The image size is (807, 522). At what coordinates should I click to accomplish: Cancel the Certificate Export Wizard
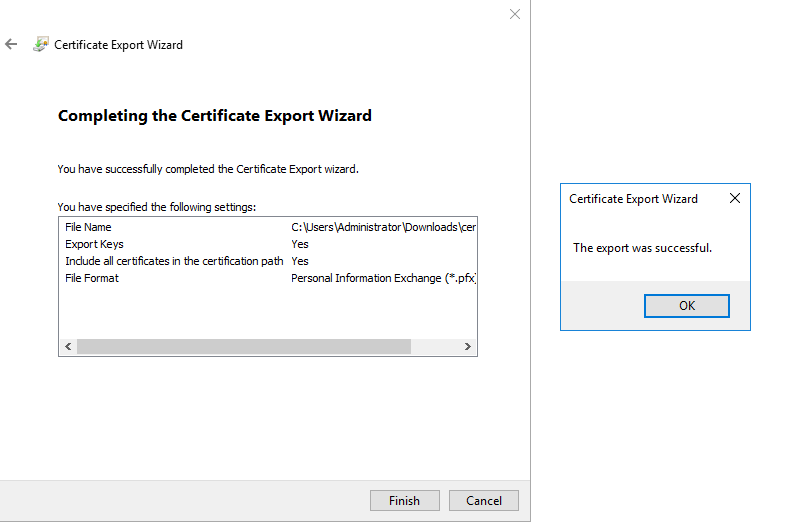(484, 500)
